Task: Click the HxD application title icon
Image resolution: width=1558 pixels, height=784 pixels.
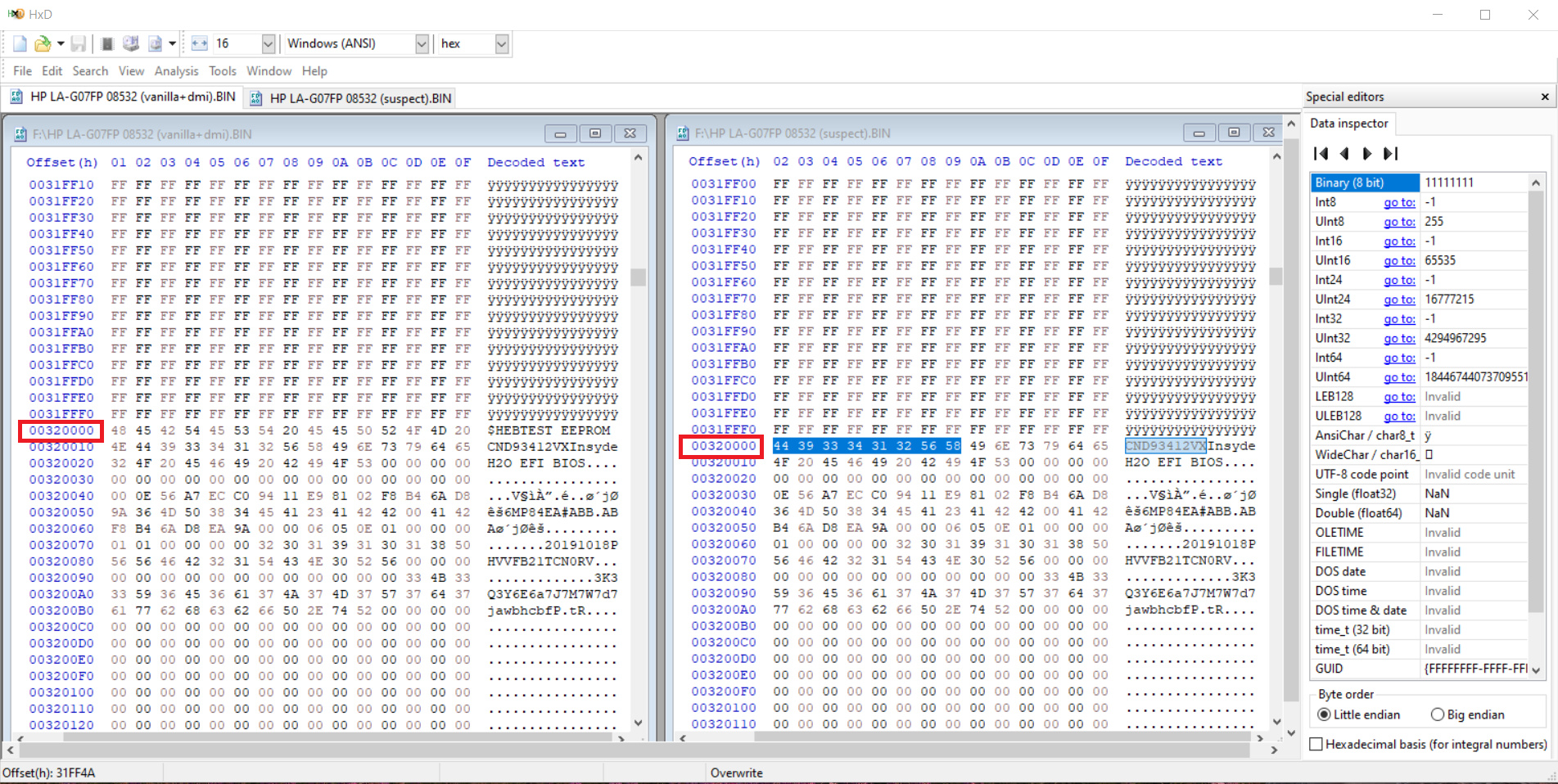Action: click(x=16, y=14)
